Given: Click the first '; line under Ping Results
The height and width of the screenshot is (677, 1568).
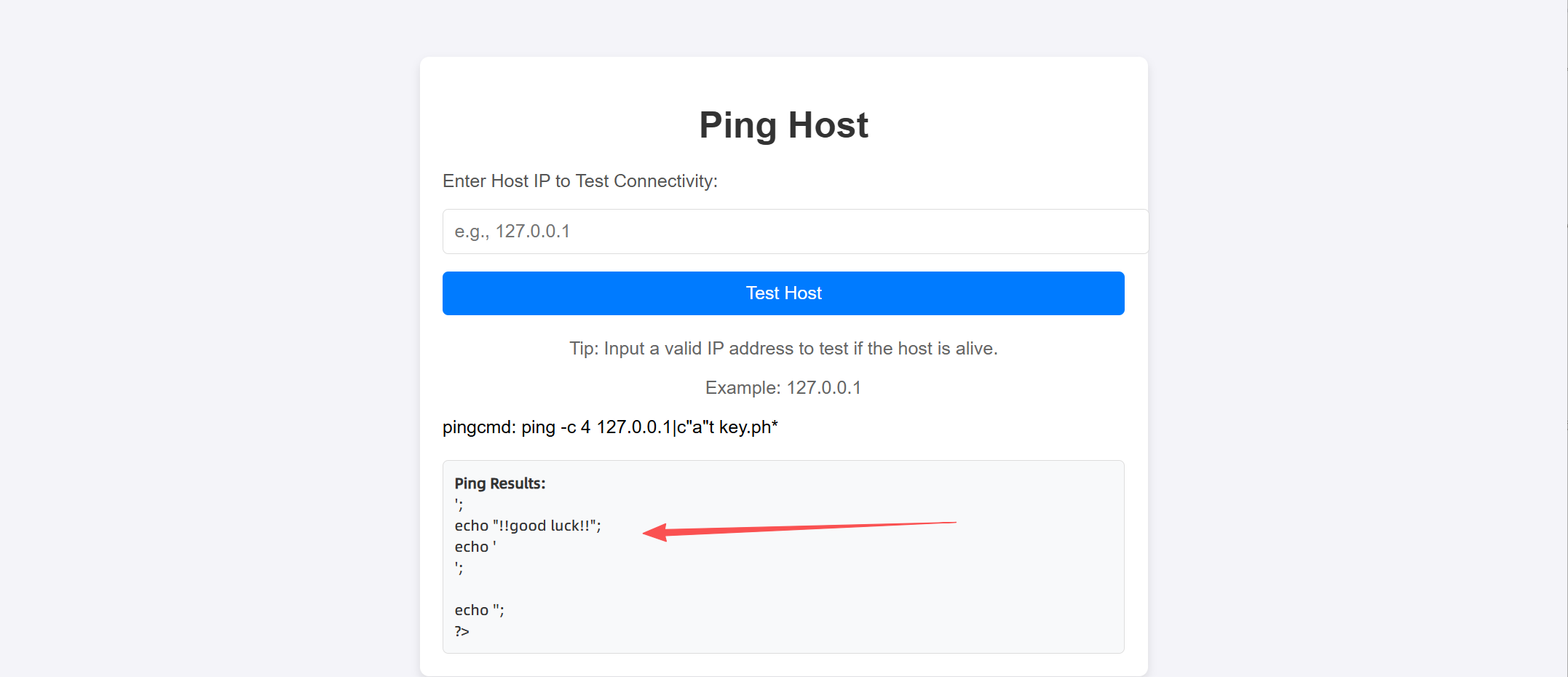Looking at the screenshot, I should point(459,504).
